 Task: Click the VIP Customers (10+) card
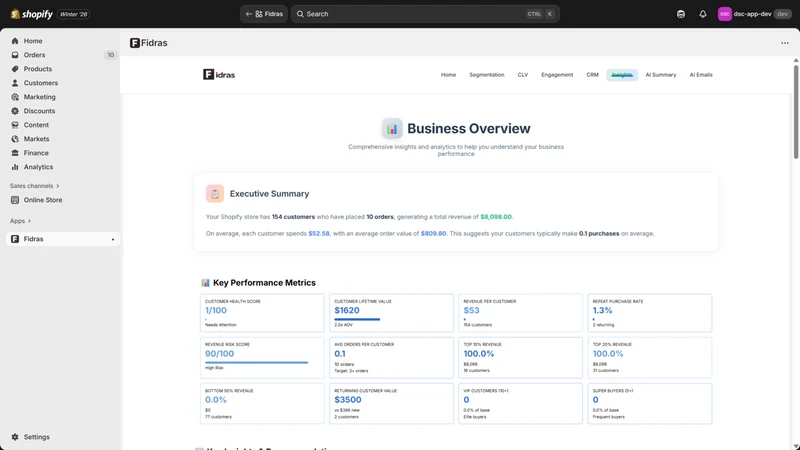(520, 404)
